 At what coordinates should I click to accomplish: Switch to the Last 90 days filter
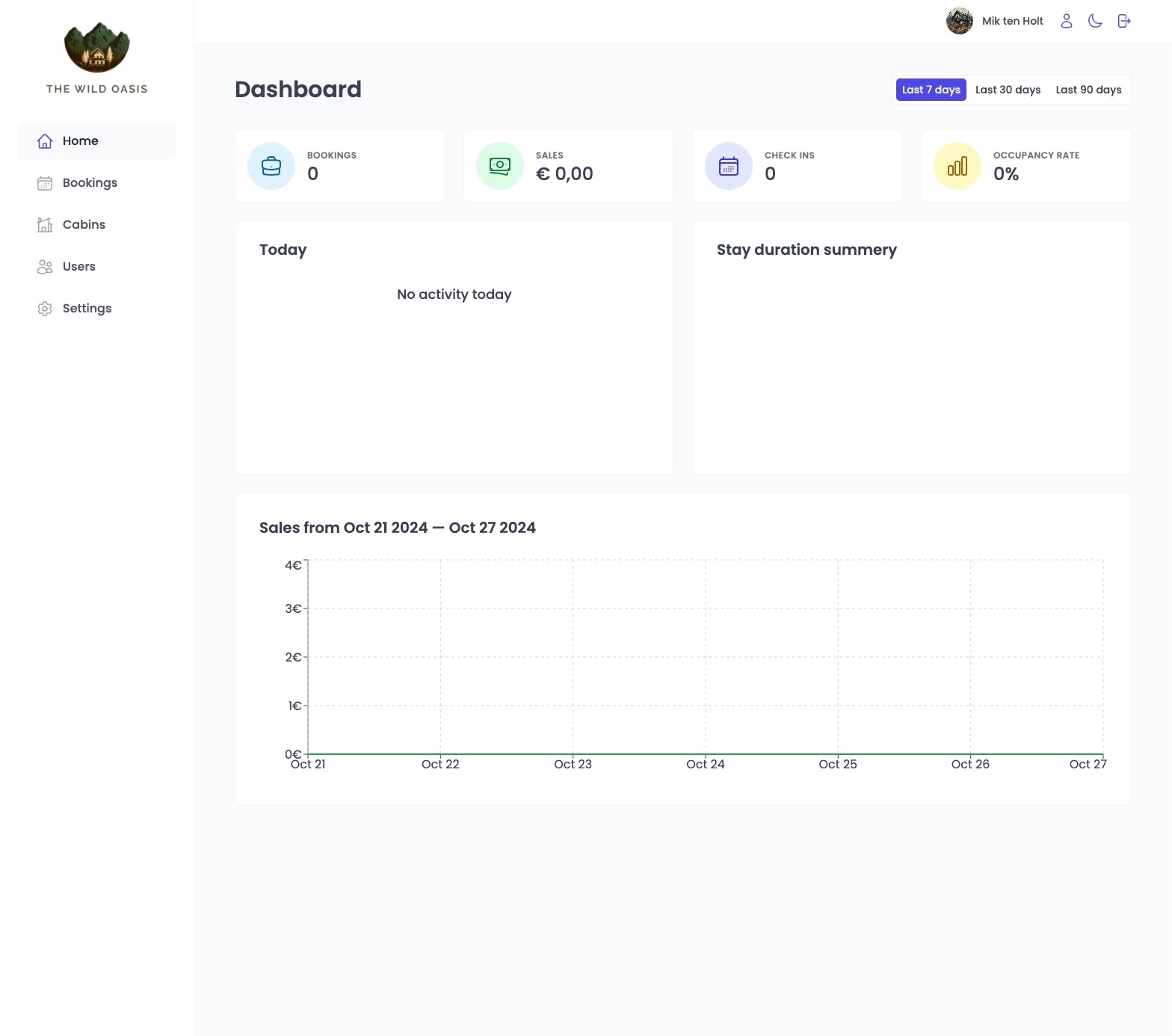pyautogui.click(x=1089, y=90)
